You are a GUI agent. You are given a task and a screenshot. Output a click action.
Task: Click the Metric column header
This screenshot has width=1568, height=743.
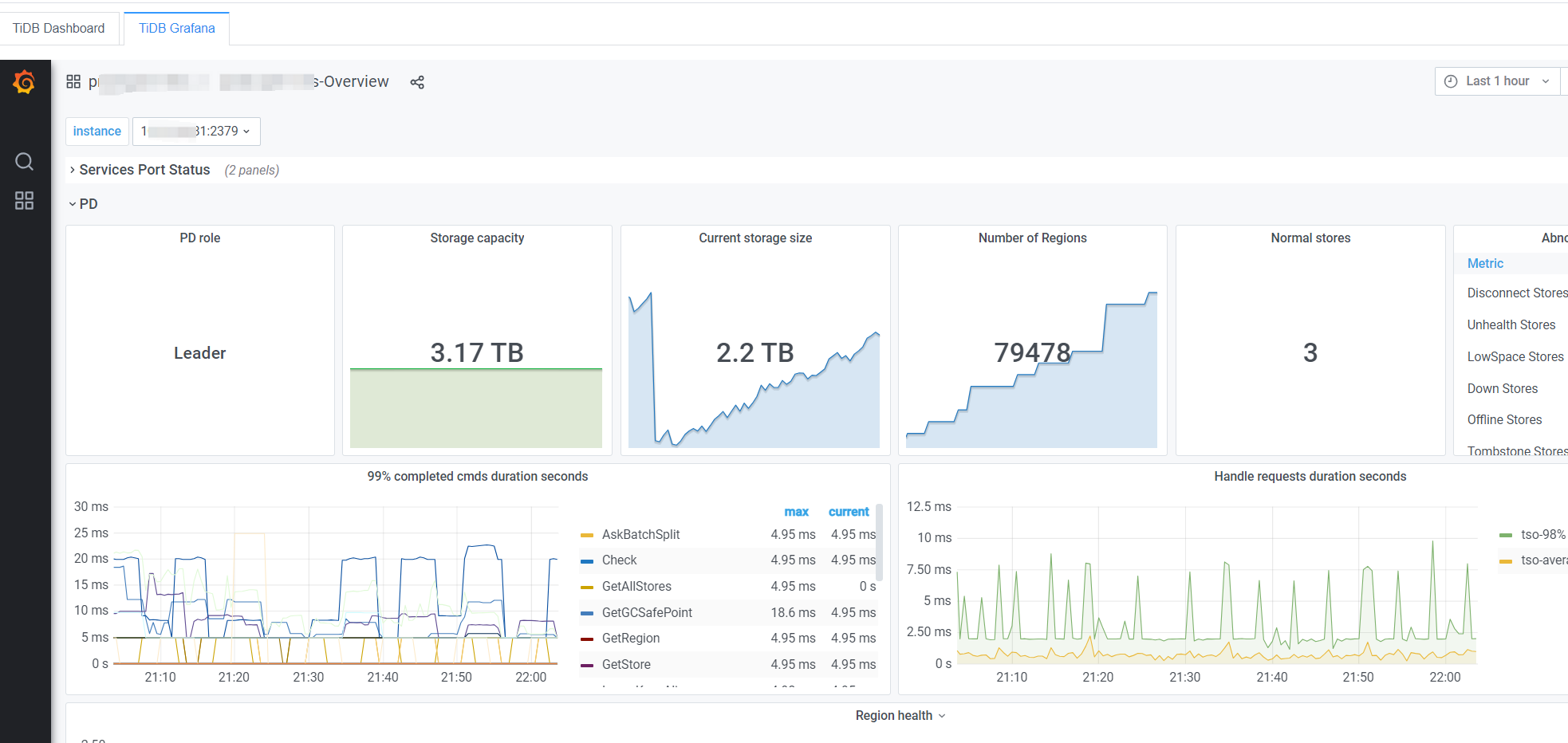tap(1485, 263)
